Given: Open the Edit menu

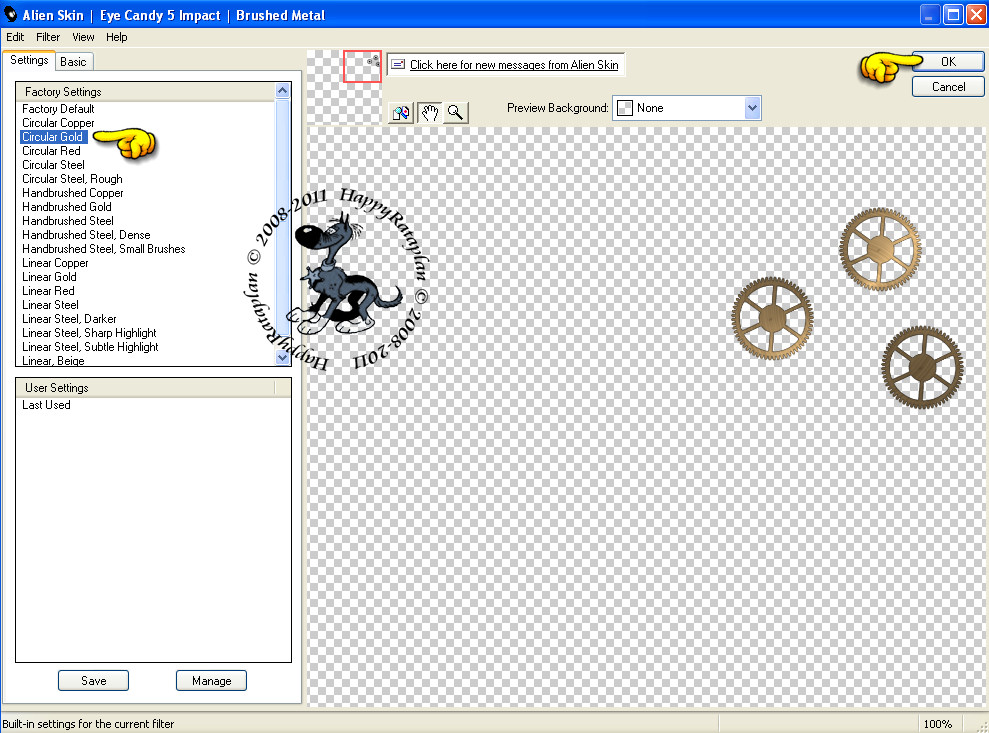Looking at the screenshot, I should [x=15, y=37].
